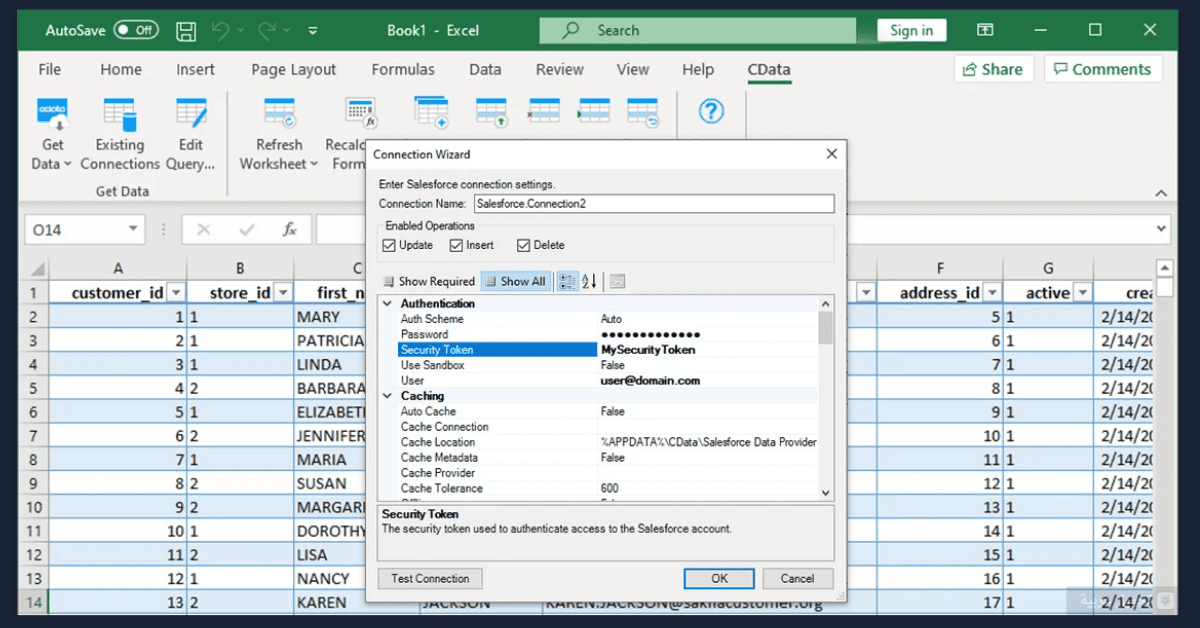Expand the formula bar with the chevron
Viewport: 1200px width, 628px height.
pyautogui.click(x=1160, y=229)
